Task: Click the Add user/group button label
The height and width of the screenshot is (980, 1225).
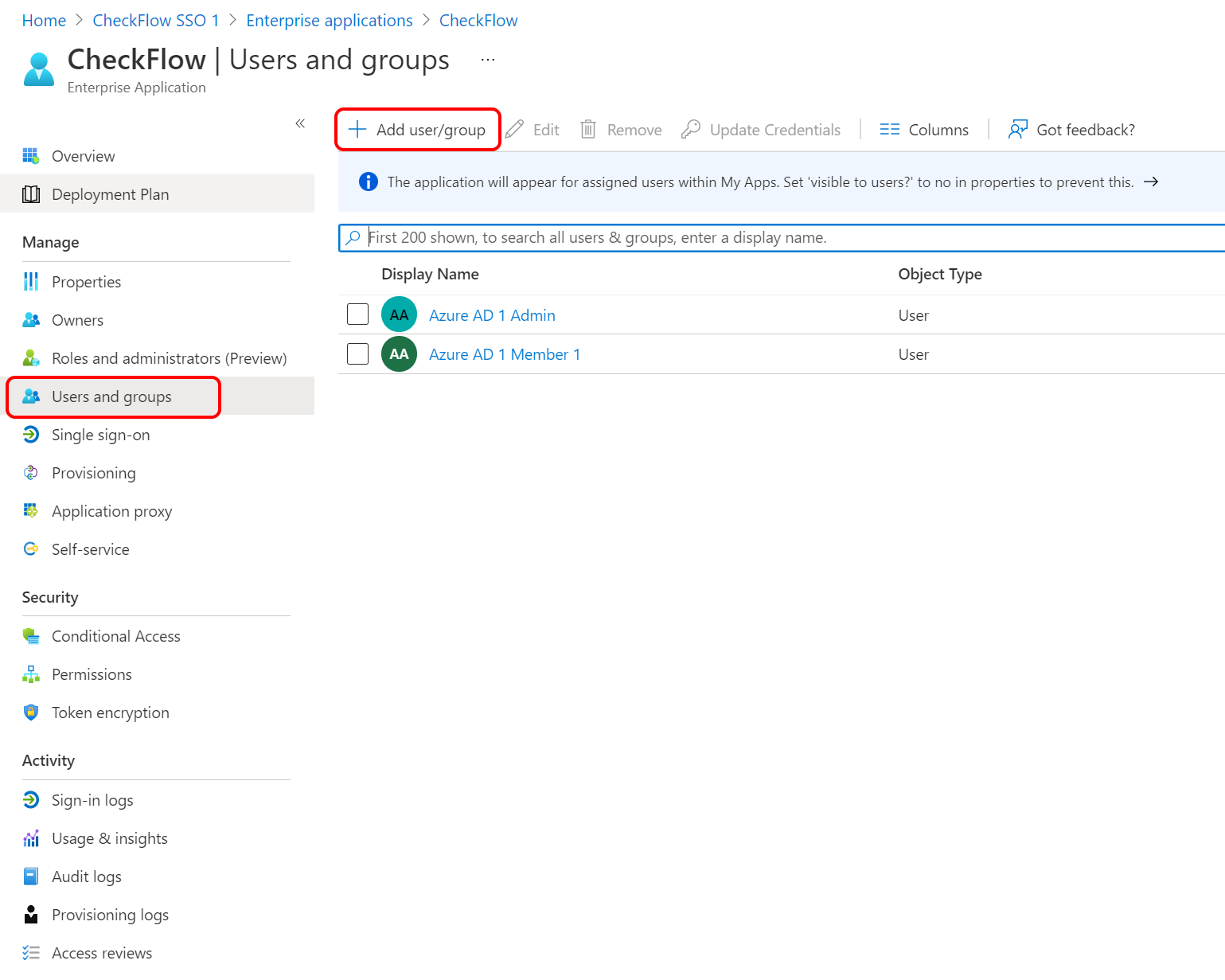Action: pyautogui.click(x=431, y=130)
